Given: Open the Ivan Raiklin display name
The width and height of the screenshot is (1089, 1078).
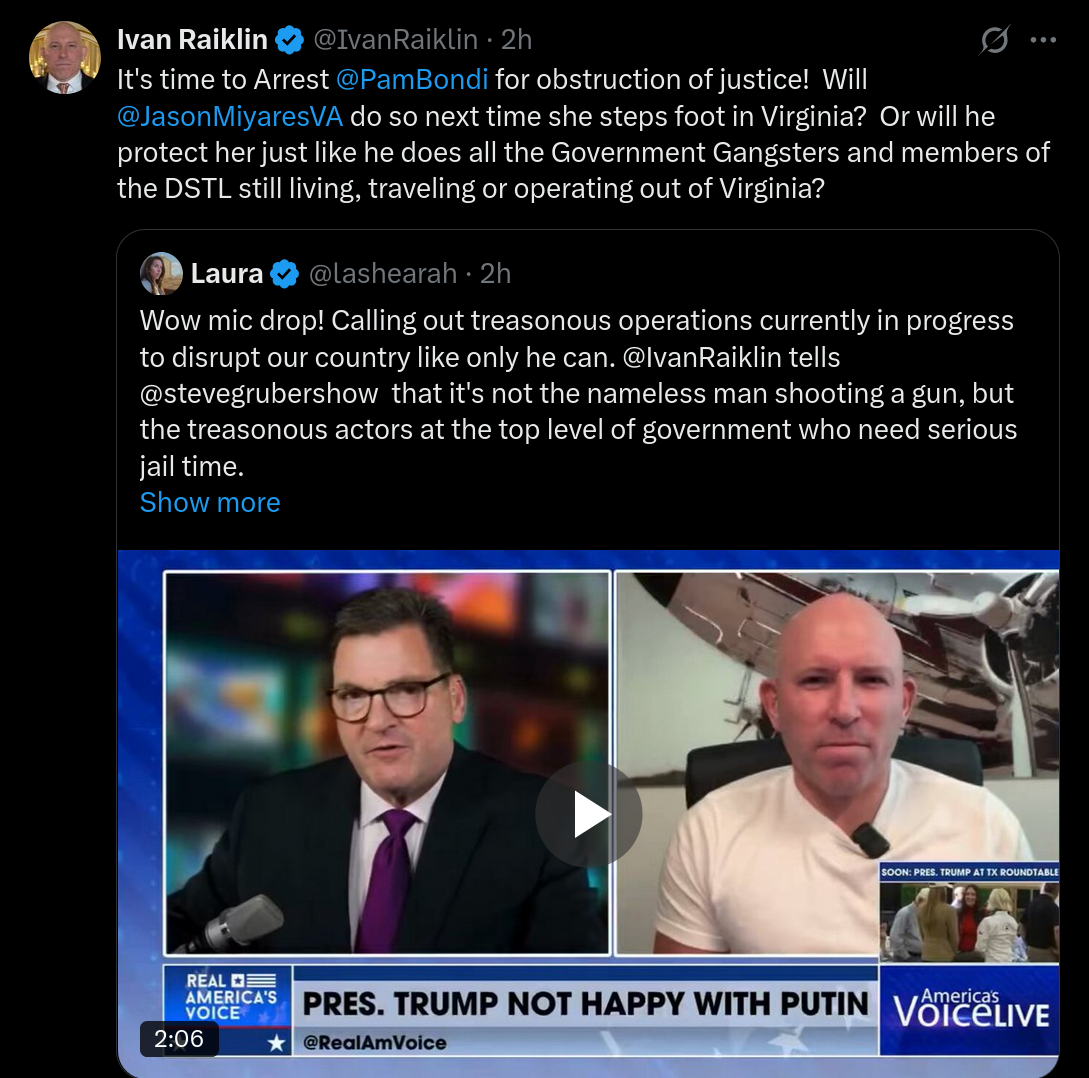Looking at the screenshot, I should [192, 40].
